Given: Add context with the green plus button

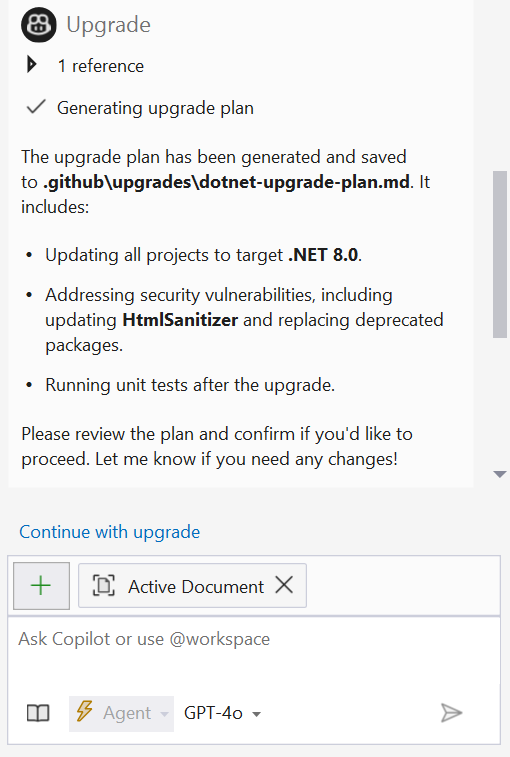Looking at the screenshot, I should pos(41,586).
